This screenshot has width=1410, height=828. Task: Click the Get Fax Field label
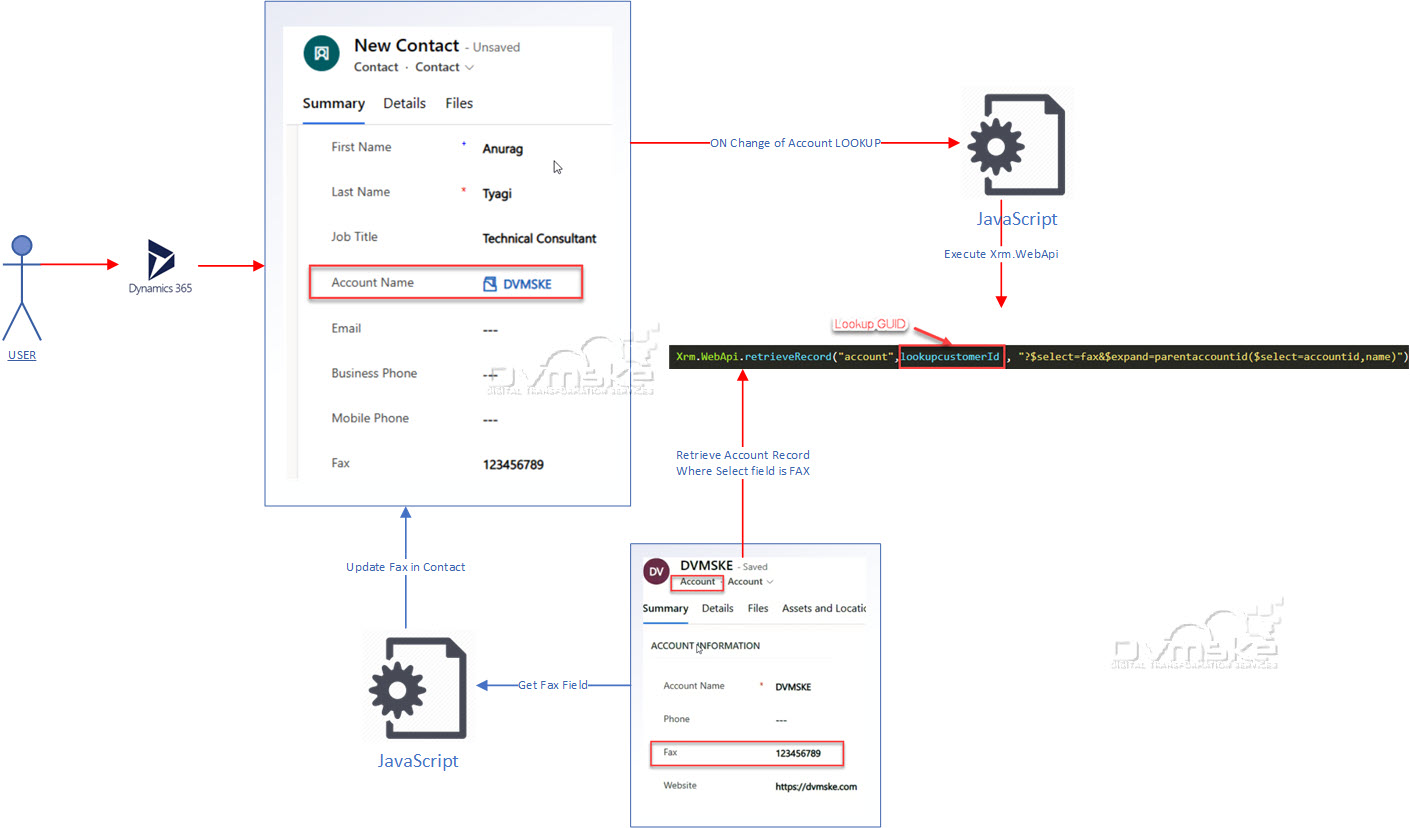pos(553,685)
